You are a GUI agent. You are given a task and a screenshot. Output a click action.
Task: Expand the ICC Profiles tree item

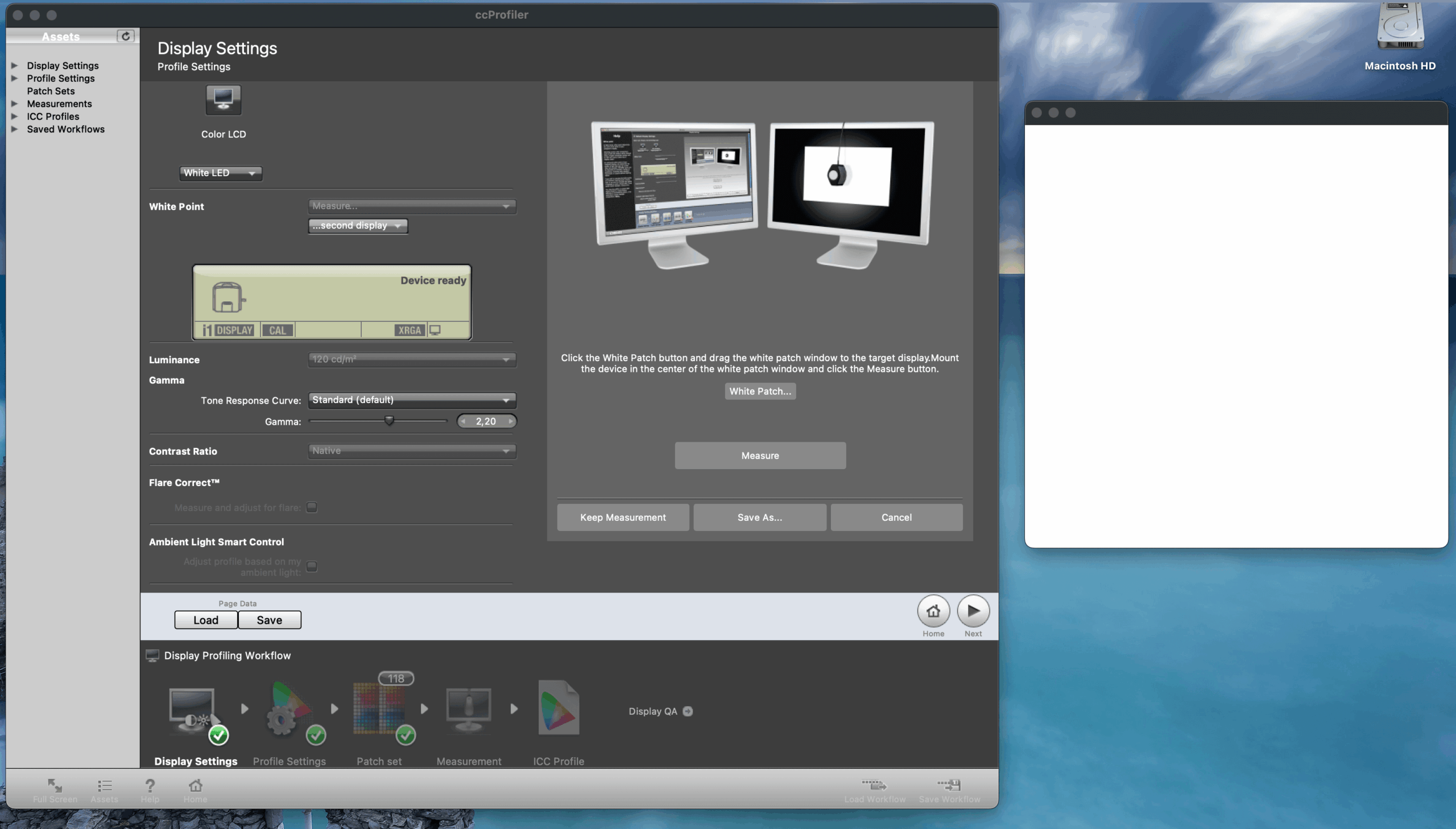coord(14,116)
